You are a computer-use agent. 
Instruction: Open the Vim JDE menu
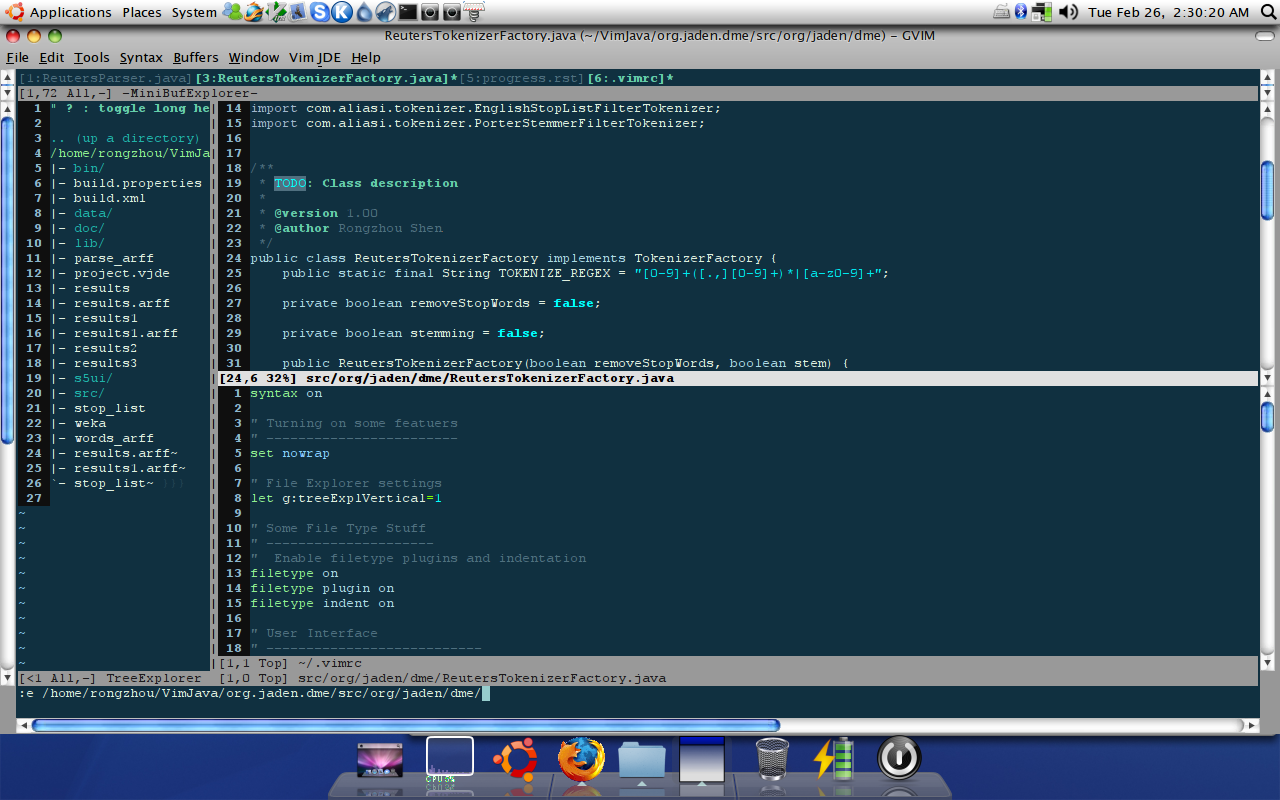pyautogui.click(x=315, y=57)
